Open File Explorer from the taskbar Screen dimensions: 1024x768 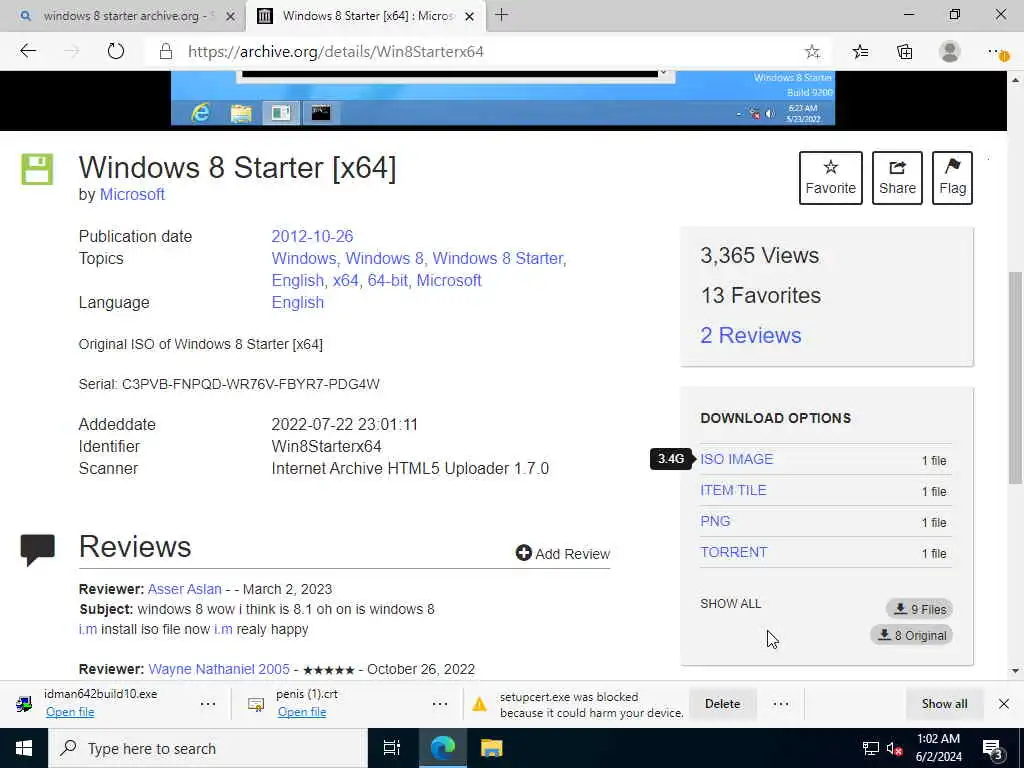[x=491, y=748]
